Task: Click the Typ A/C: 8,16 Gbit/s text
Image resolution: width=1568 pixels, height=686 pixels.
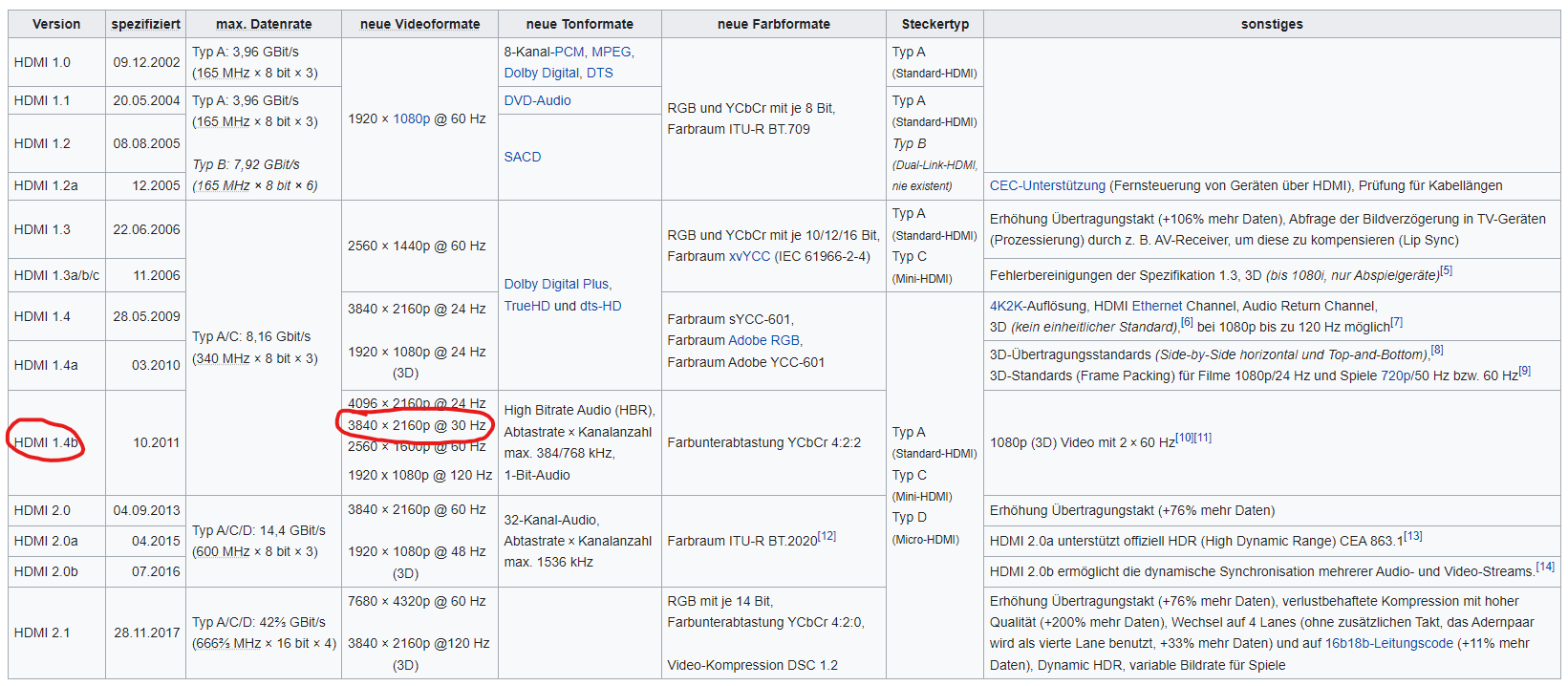Action: [x=251, y=336]
